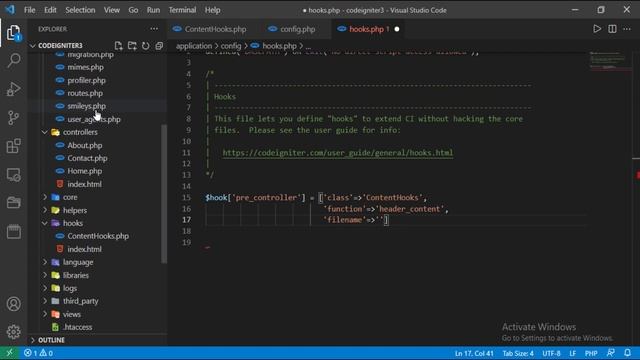Screen dimensions: 640x360
Task: Open the Terminal menu
Action: click(x=182, y=10)
